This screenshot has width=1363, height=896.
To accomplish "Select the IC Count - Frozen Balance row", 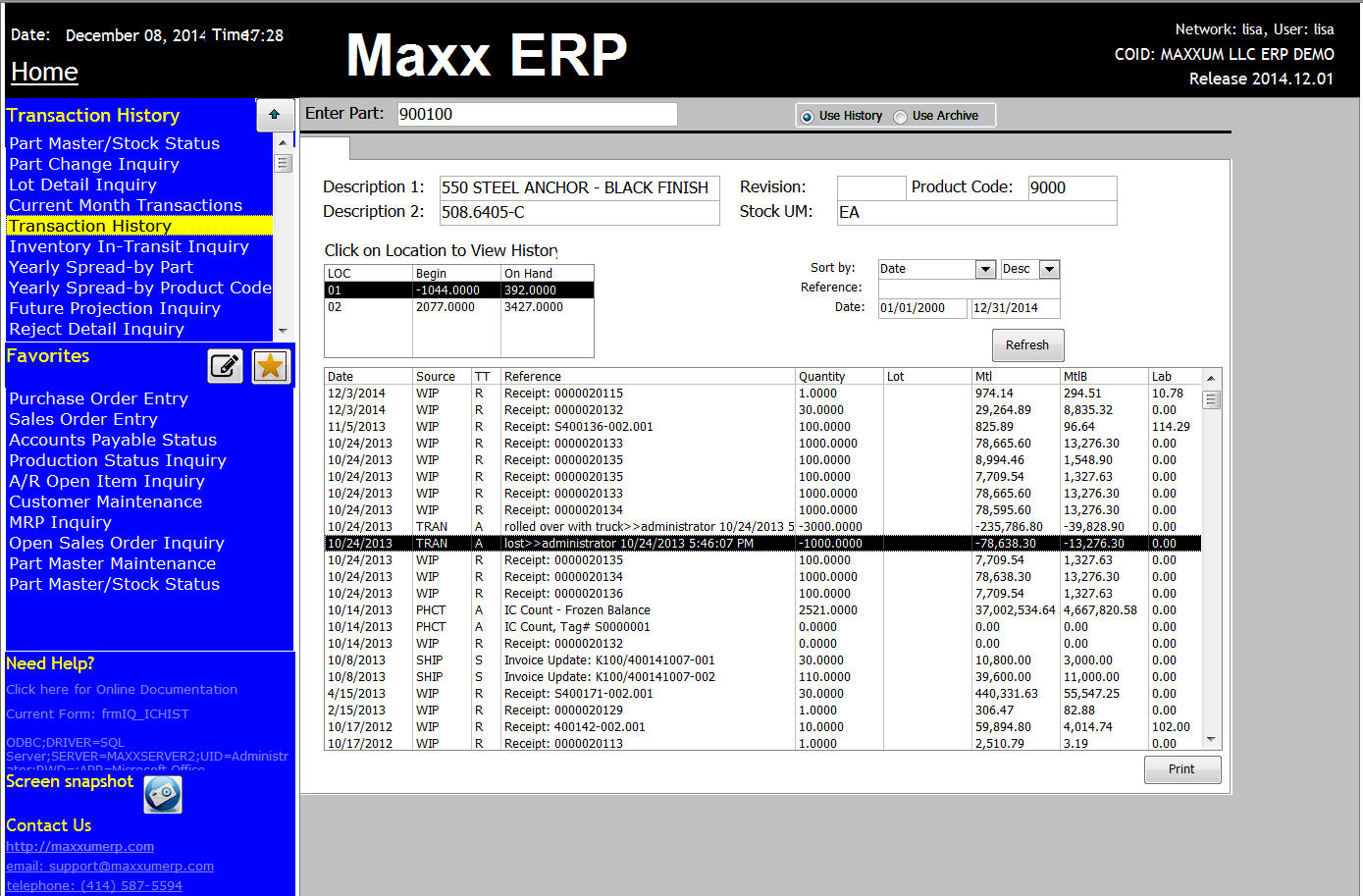I will 762,610.
